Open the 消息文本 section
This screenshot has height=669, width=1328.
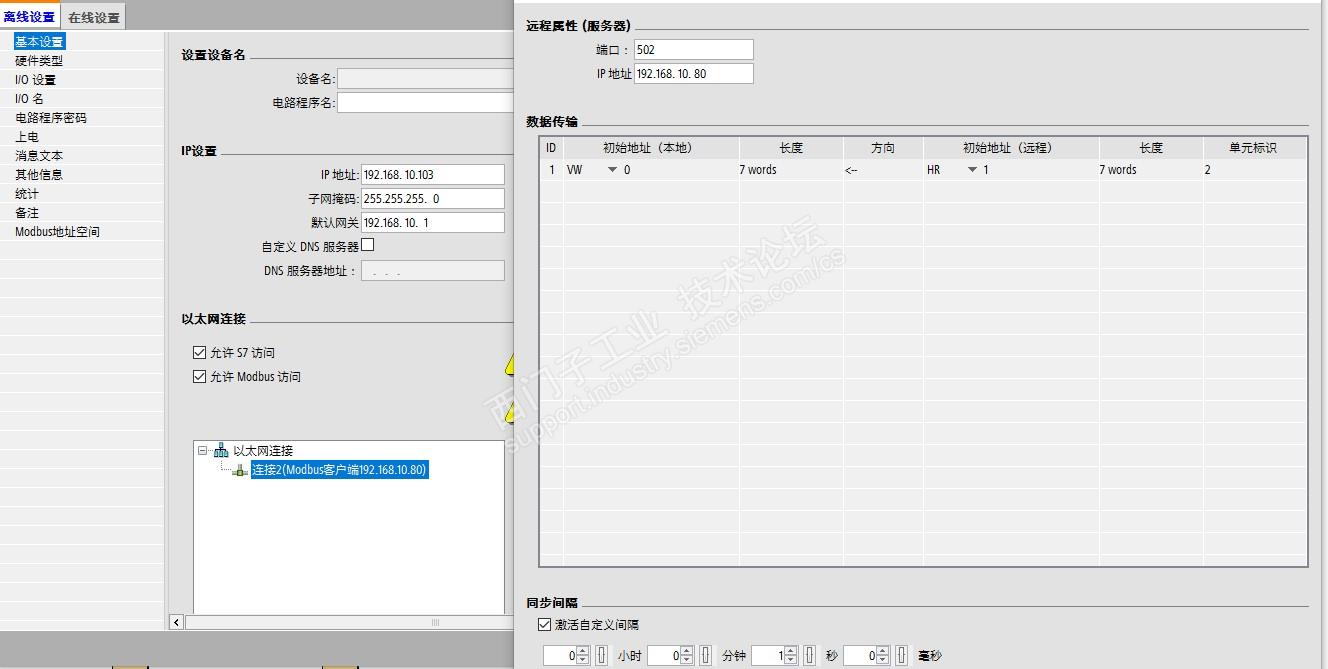[39, 156]
